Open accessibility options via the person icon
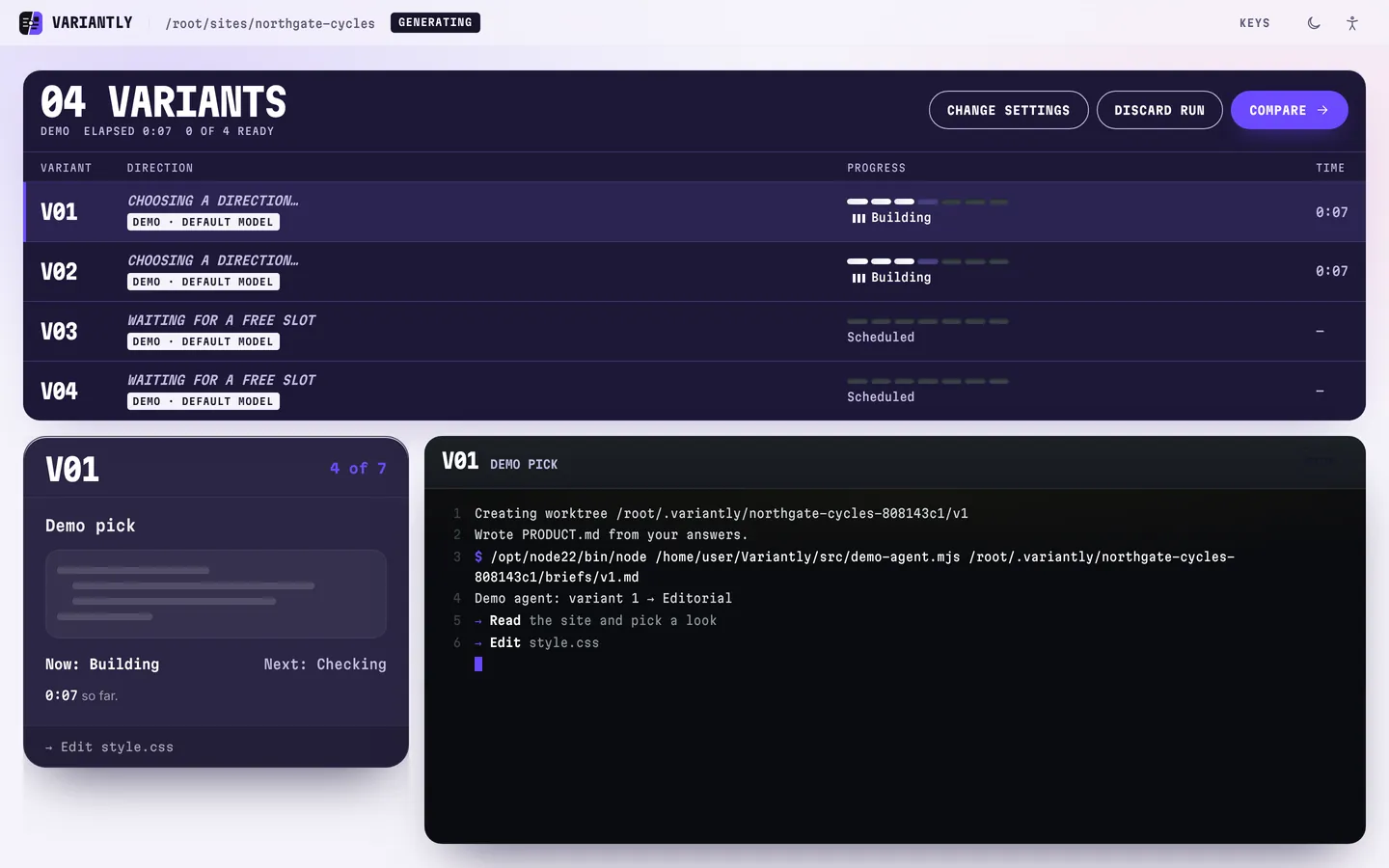This screenshot has width=1389, height=868. click(x=1352, y=23)
